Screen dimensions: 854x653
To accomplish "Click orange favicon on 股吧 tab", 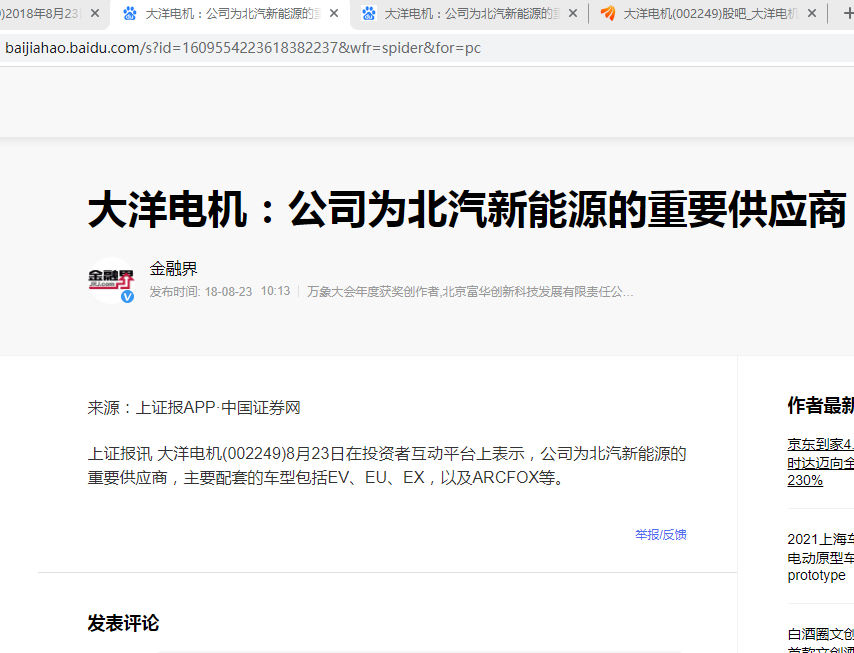I will click(x=608, y=14).
